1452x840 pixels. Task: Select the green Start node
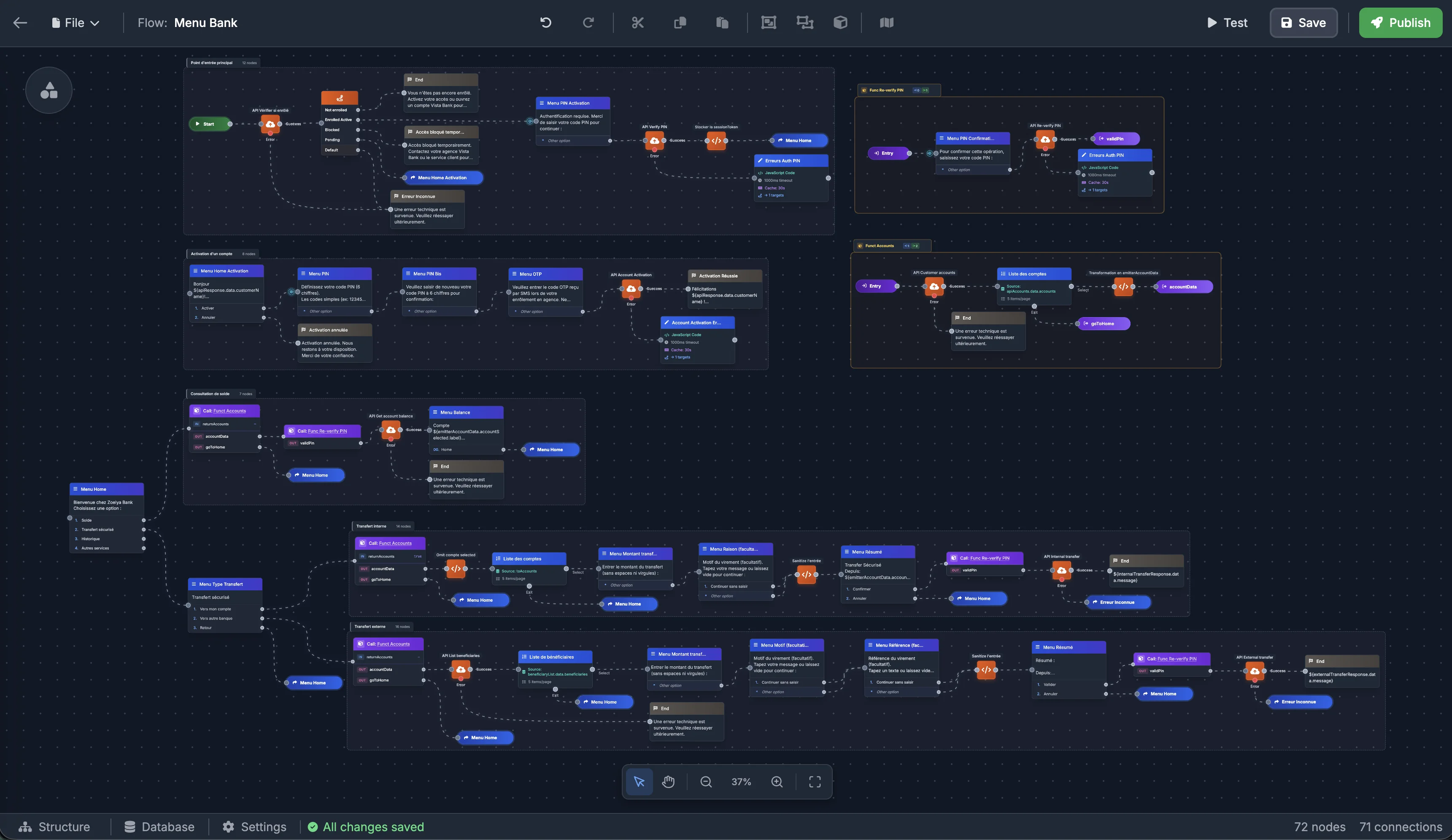[209, 124]
